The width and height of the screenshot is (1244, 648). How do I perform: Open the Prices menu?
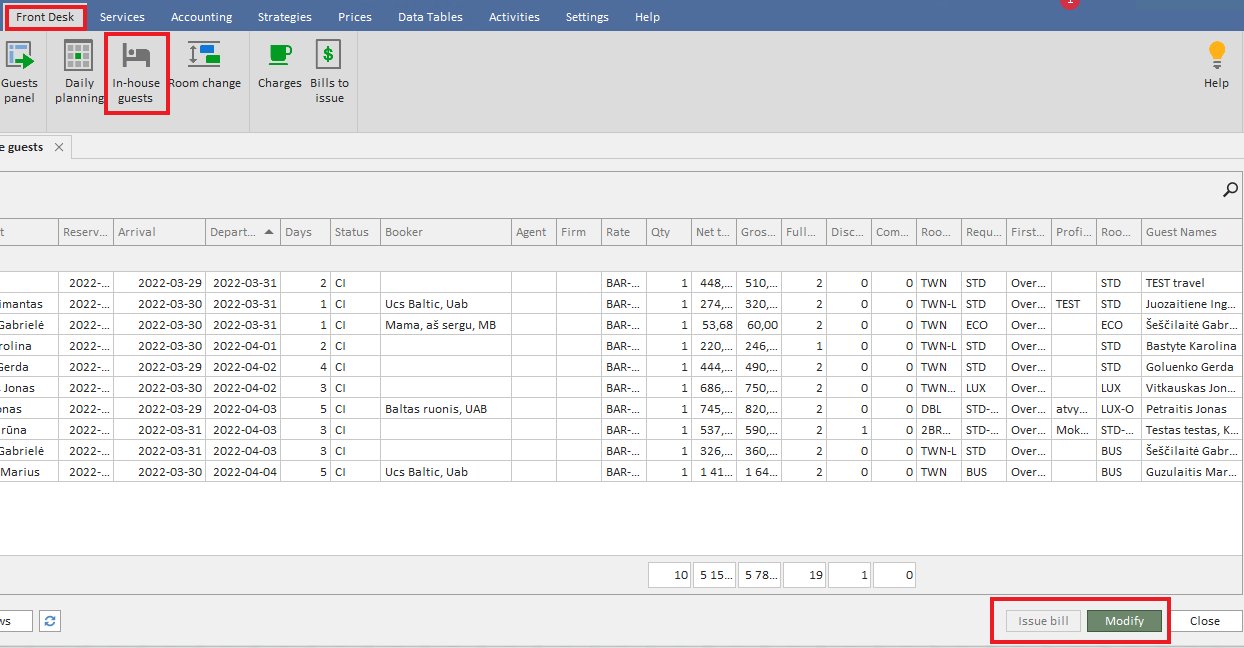point(355,17)
